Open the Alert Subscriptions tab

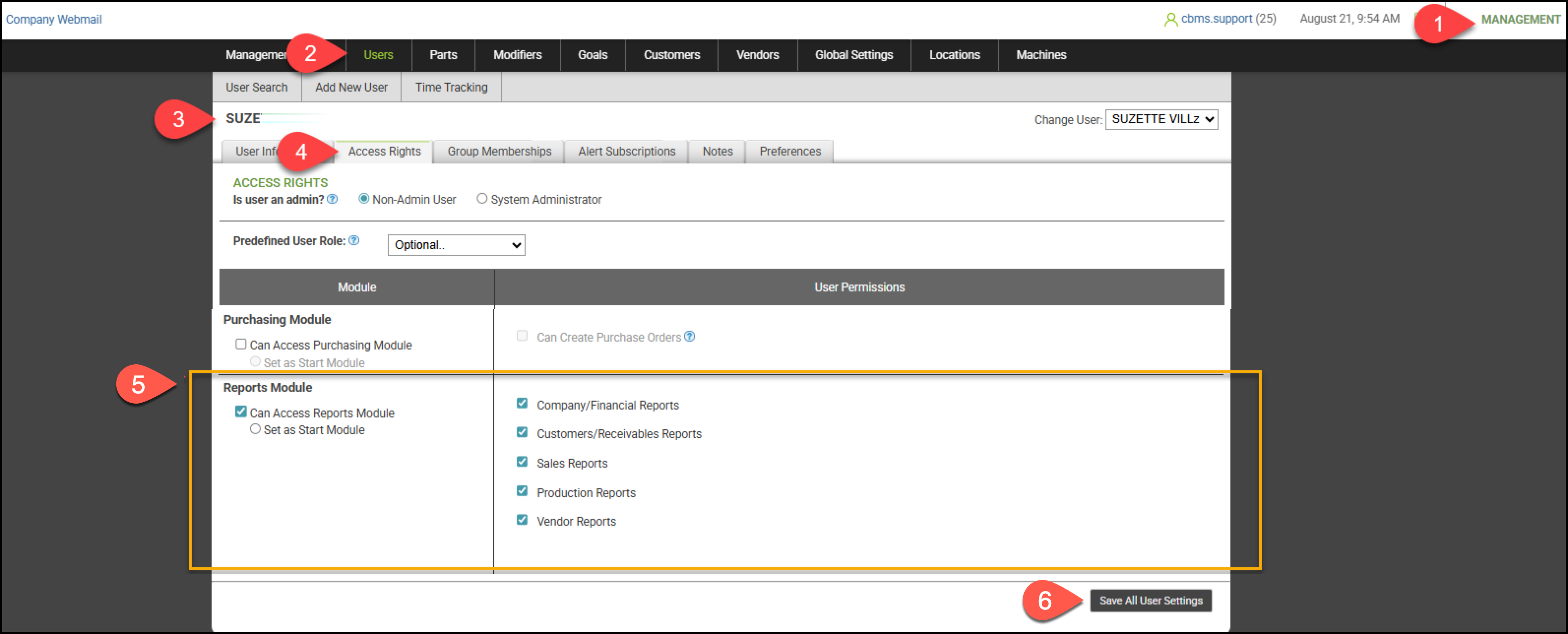point(627,152)
